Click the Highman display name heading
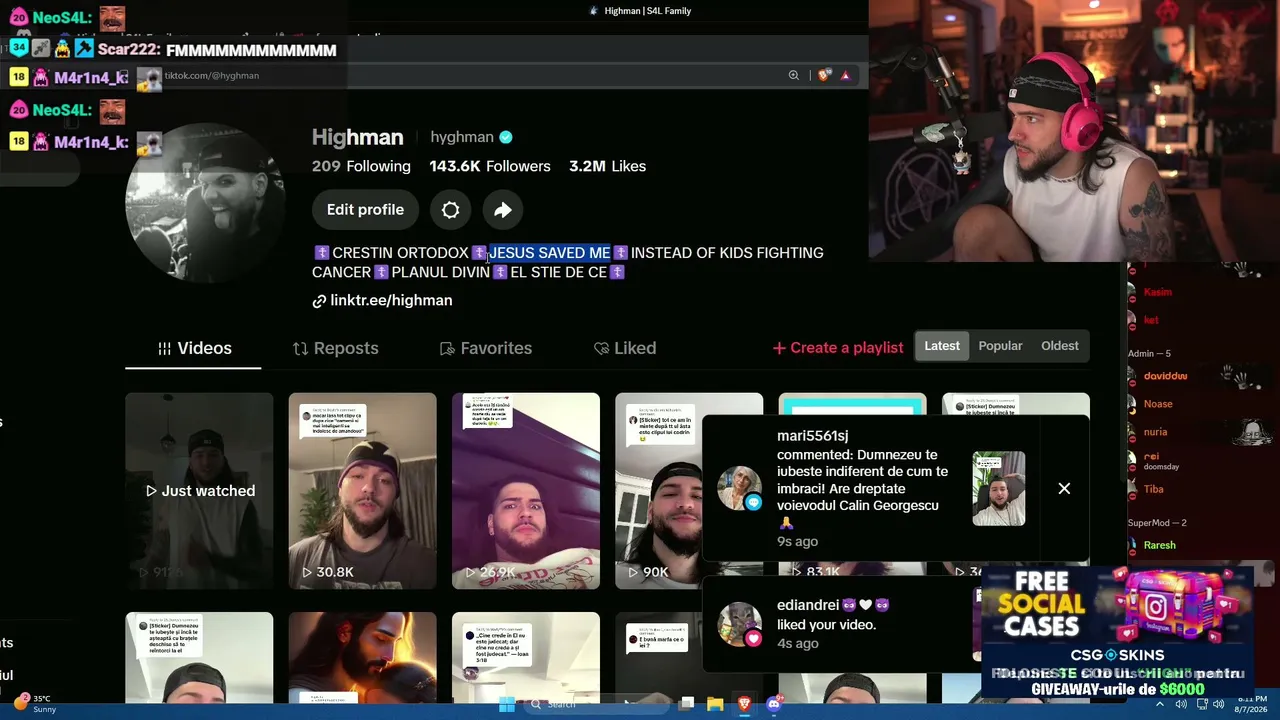This screenshot has width=1280, height=720. point(357,138)
